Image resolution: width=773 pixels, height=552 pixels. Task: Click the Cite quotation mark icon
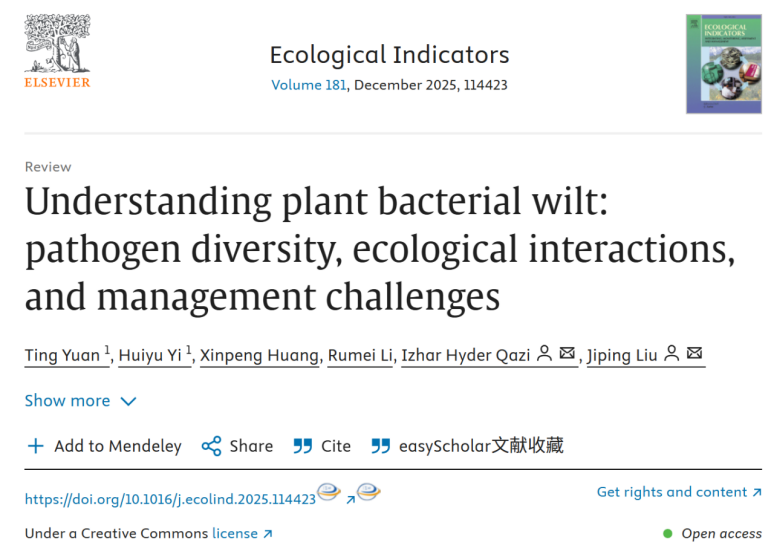coord(302,446)
